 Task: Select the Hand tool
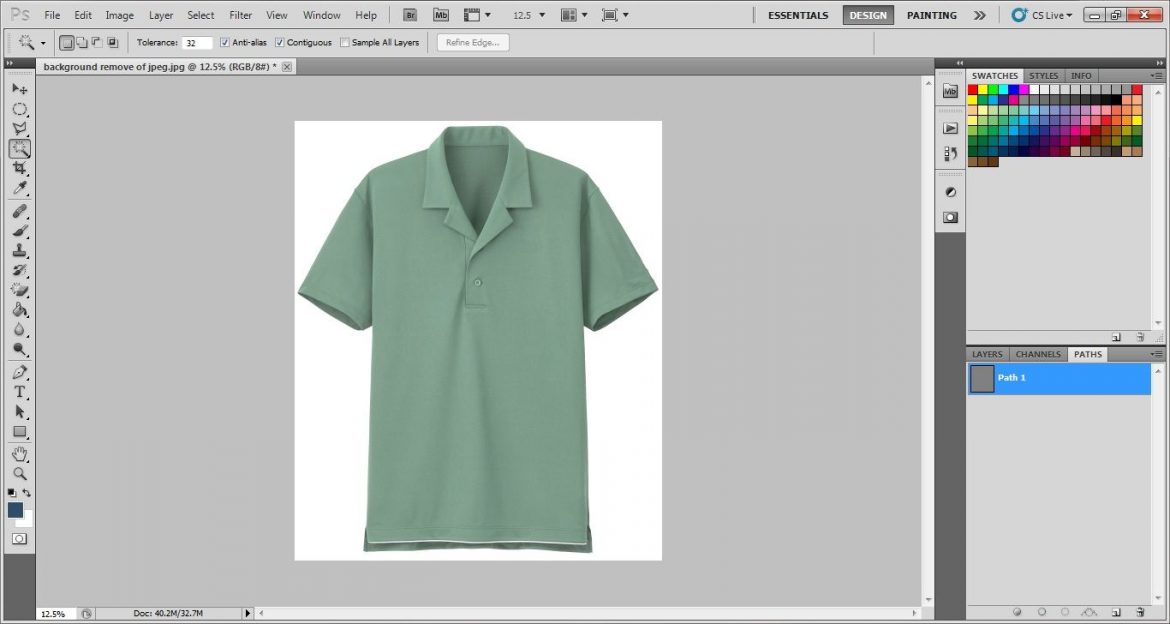coord(19,454)
